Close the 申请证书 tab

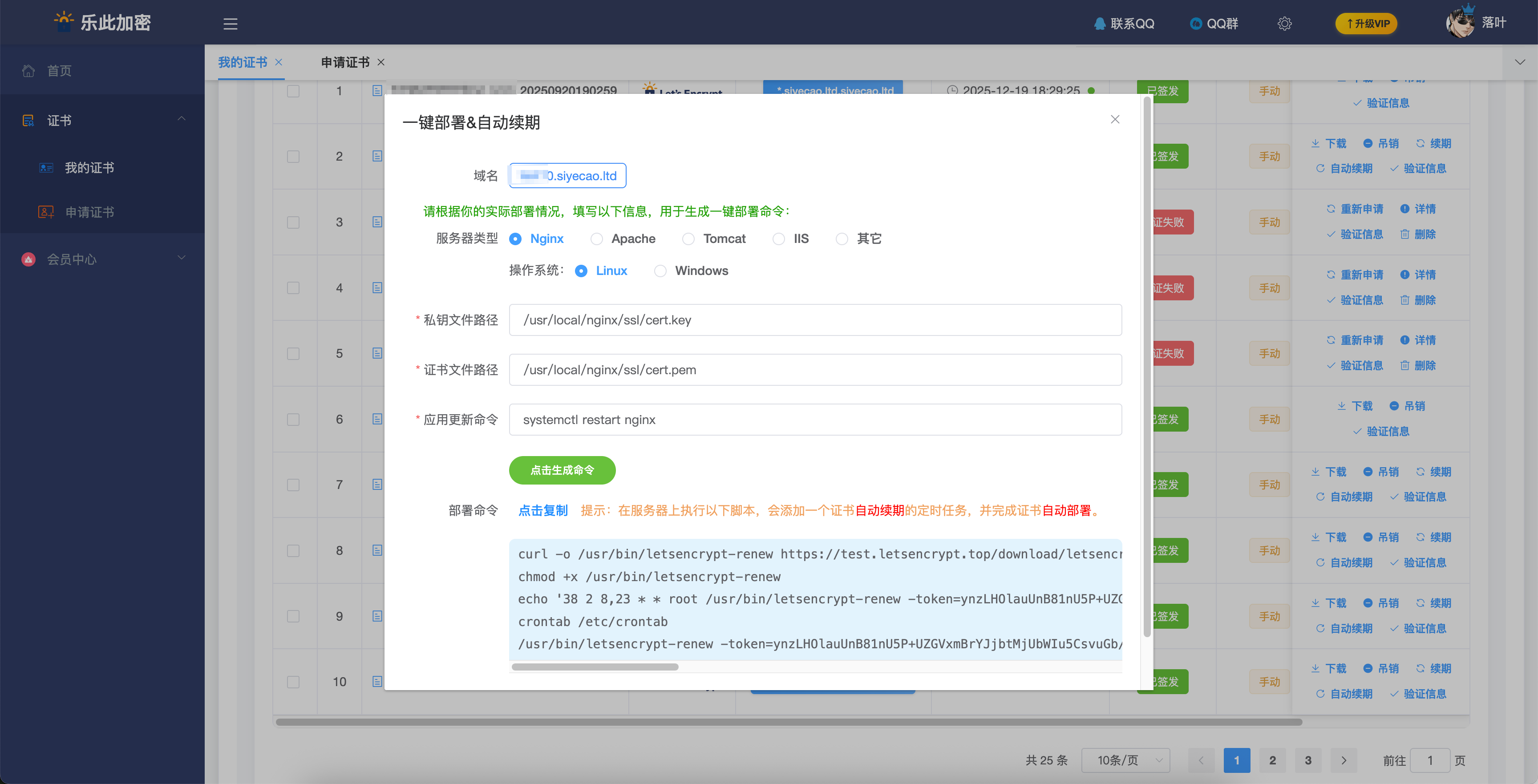click(x=381, y=62)
